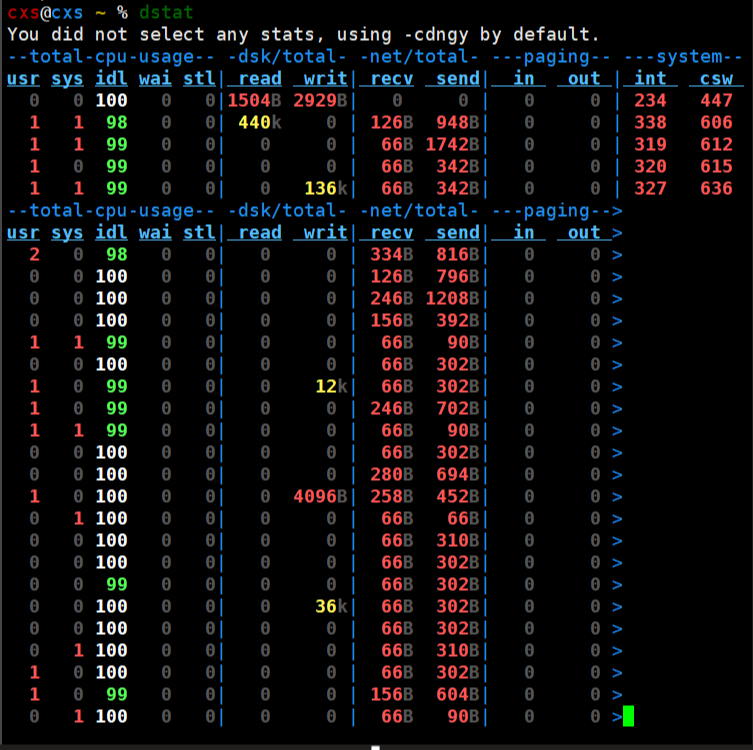Select the '2929B' disk write value
The image size is (753, 750).
click(320, 100)
